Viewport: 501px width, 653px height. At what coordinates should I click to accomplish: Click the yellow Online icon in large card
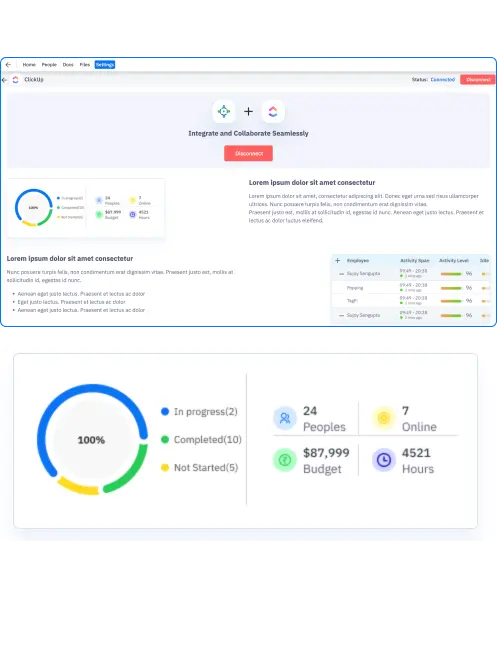tap(384, 418)
